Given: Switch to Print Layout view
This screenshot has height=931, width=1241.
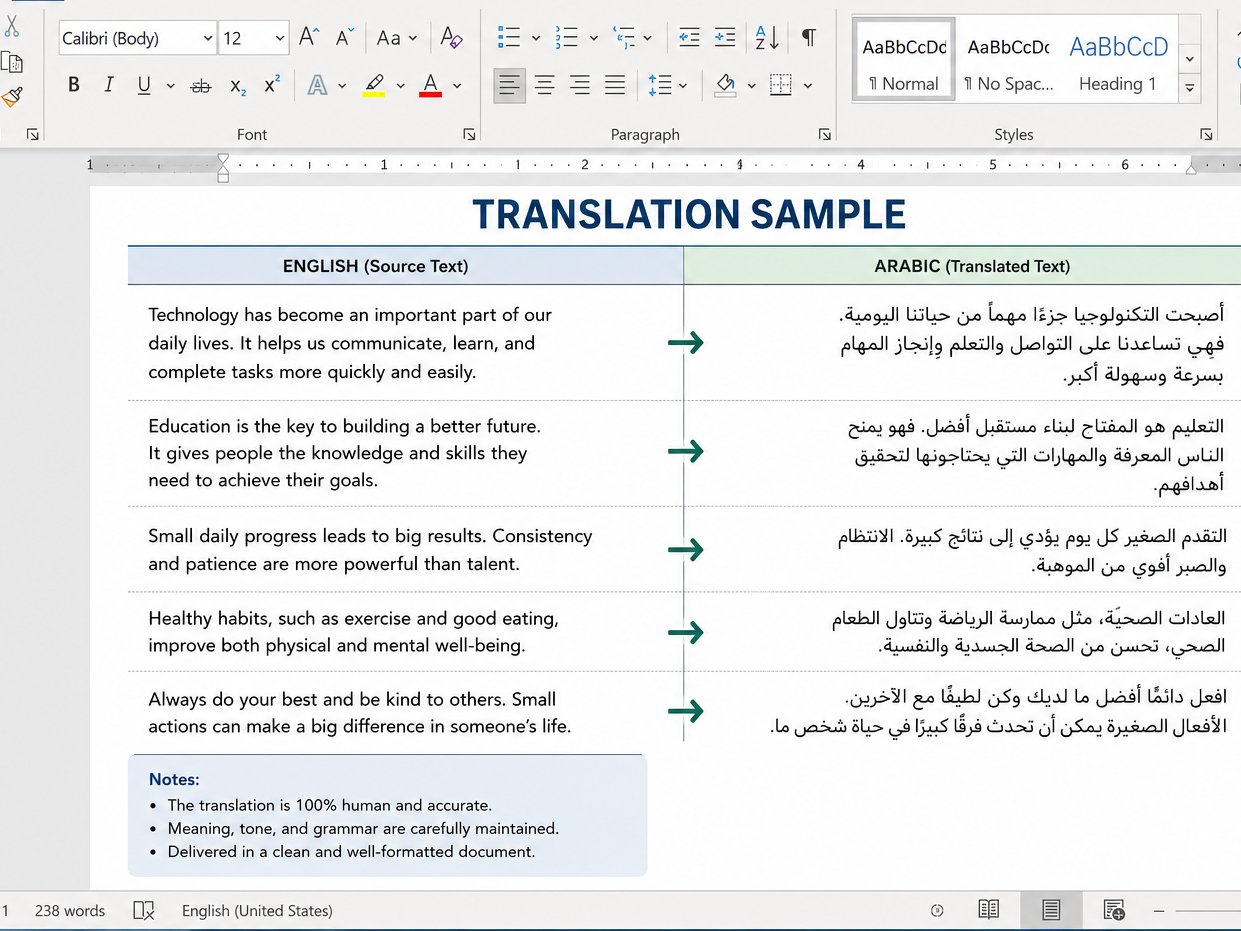Looking at the screenshot, I should 1051,909.
